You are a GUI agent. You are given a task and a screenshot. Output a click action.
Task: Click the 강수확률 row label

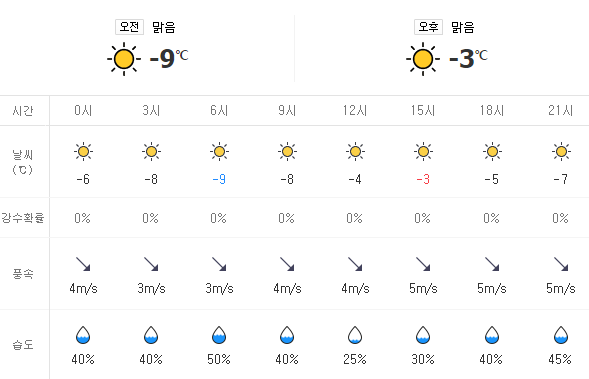pyautogui.click(x=23, y=218)
